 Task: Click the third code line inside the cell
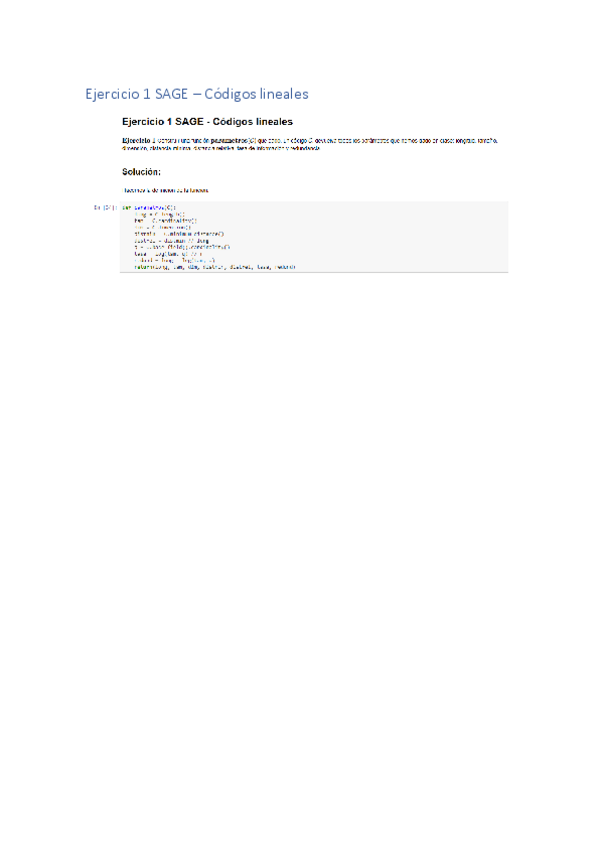click(165, 221)
